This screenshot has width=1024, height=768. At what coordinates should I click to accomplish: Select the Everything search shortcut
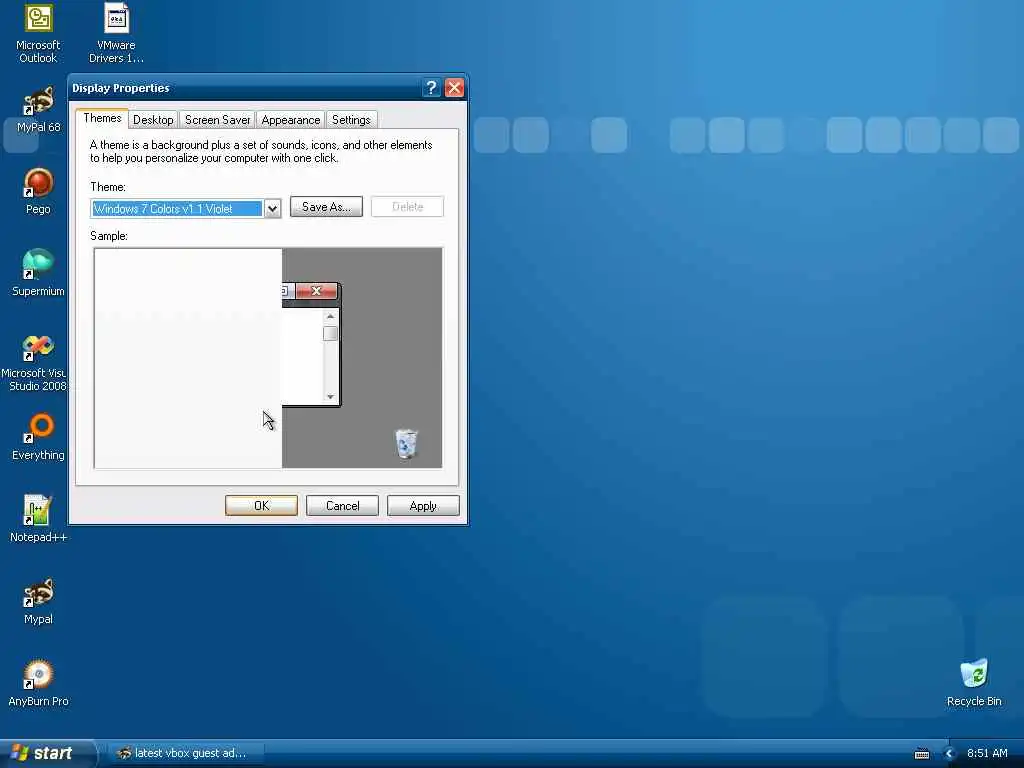click(x=39, y=438)
